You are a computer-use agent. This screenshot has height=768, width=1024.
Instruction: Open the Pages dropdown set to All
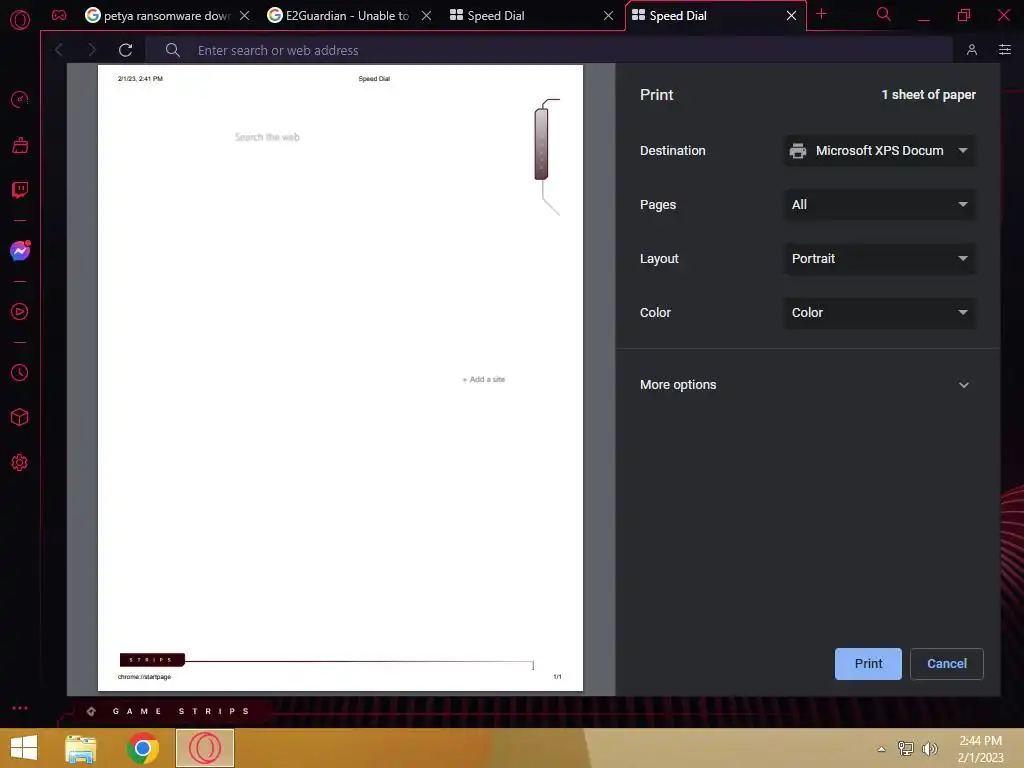[x=880, y=204]
